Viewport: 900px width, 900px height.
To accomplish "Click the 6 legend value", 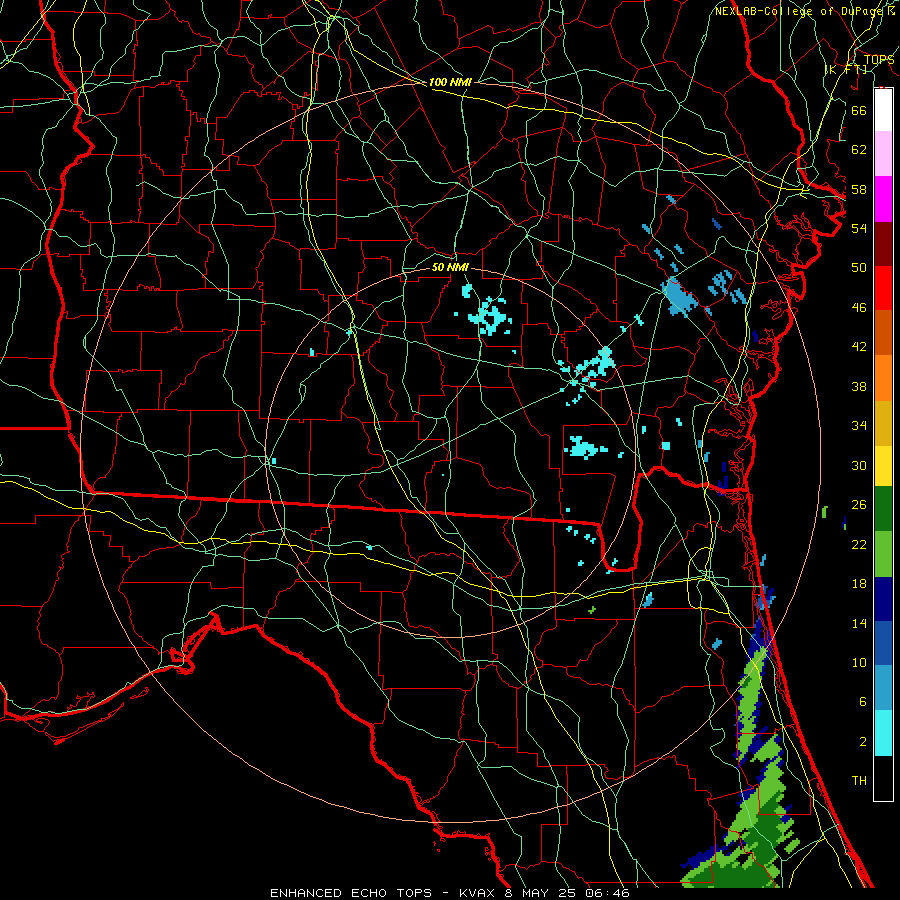I will click(862, 703).
